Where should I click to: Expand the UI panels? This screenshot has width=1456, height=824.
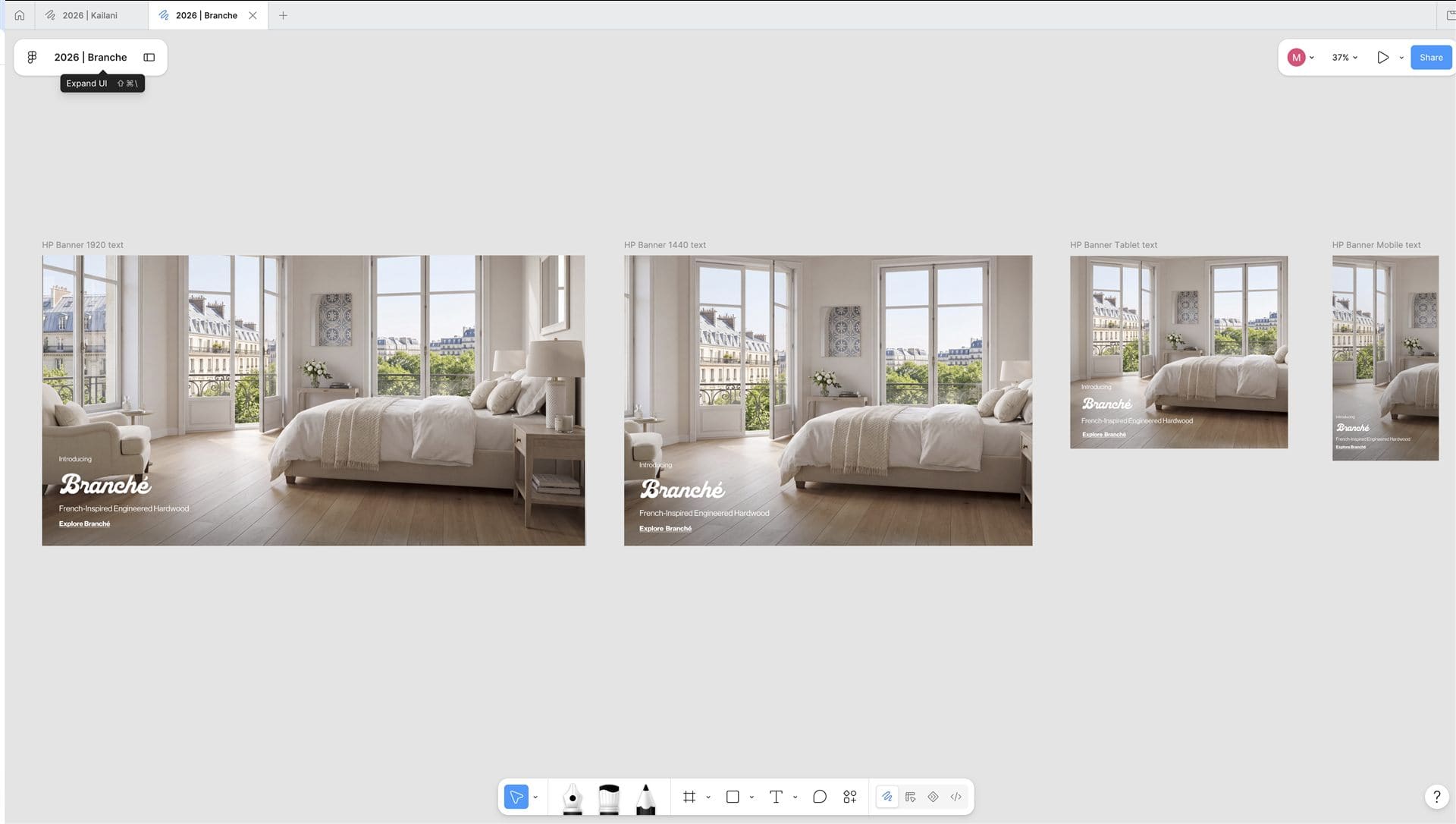(x=149, y=57)
